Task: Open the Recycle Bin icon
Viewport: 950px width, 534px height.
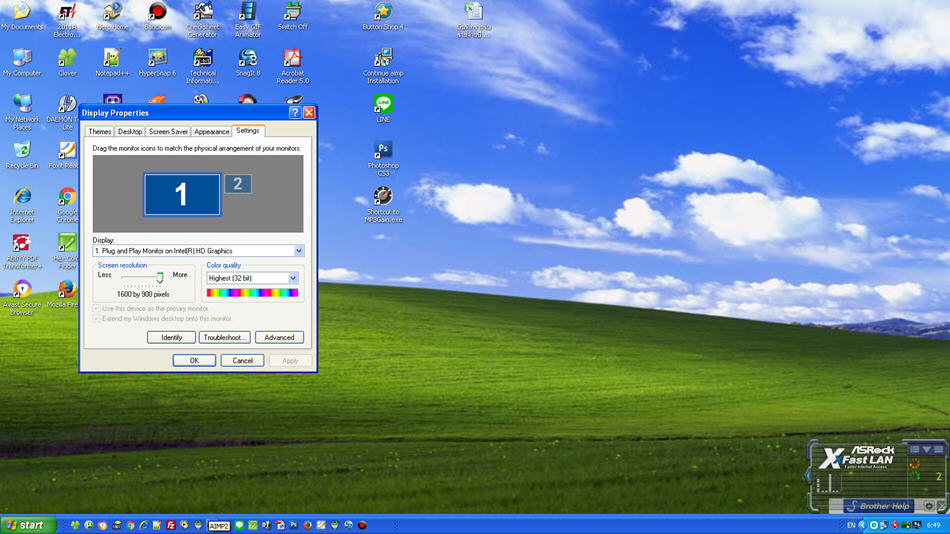Action: (x=22, y=155)
